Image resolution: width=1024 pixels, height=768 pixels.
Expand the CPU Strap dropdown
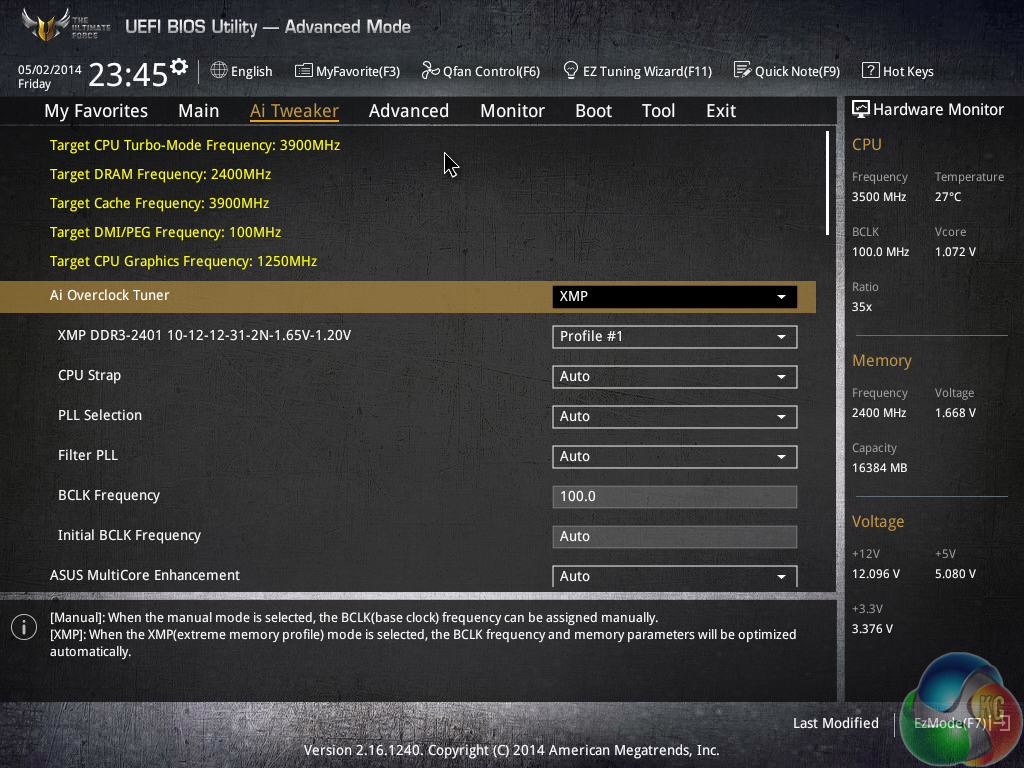click(674, 377)
